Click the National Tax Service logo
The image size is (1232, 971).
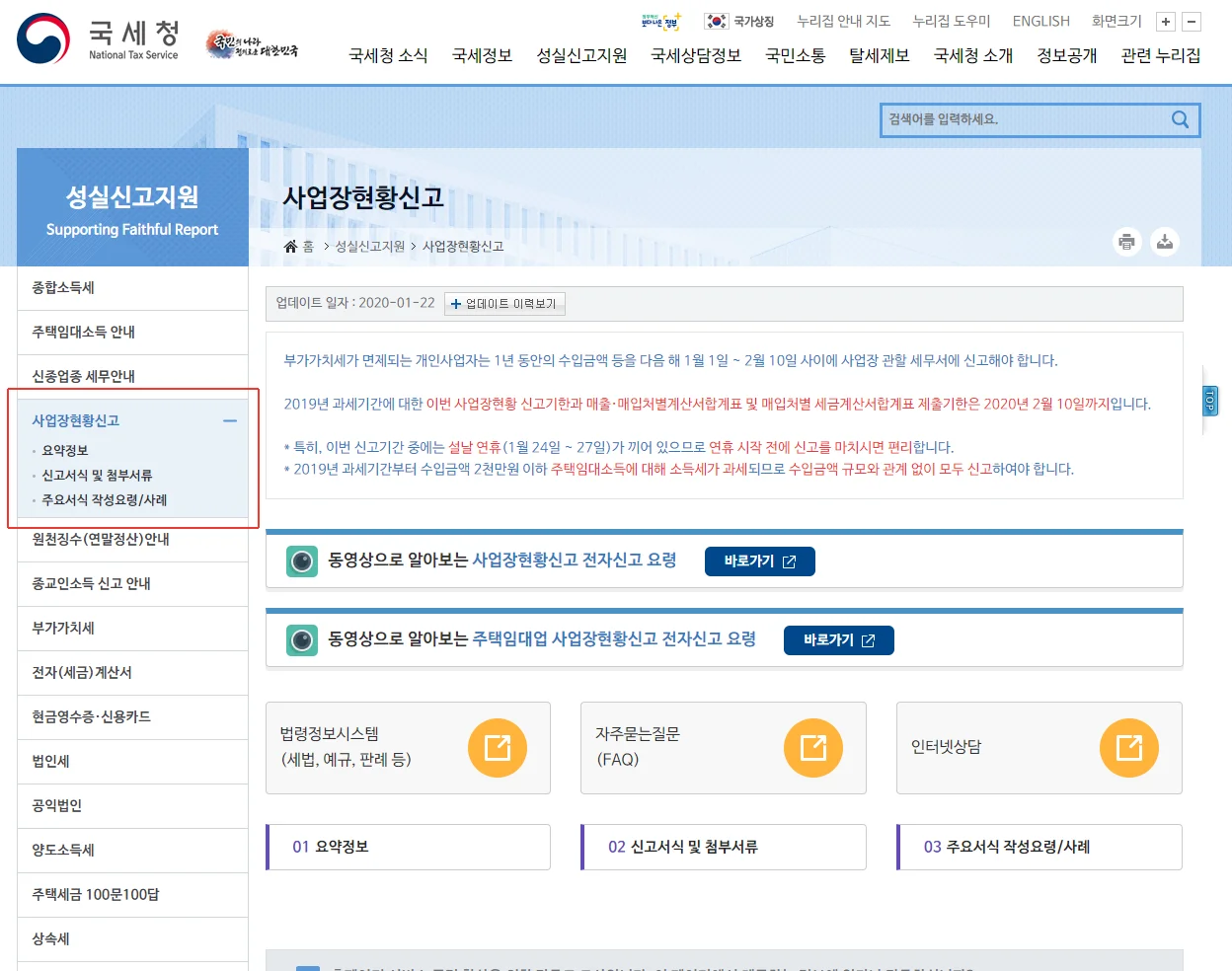point(98,39)
